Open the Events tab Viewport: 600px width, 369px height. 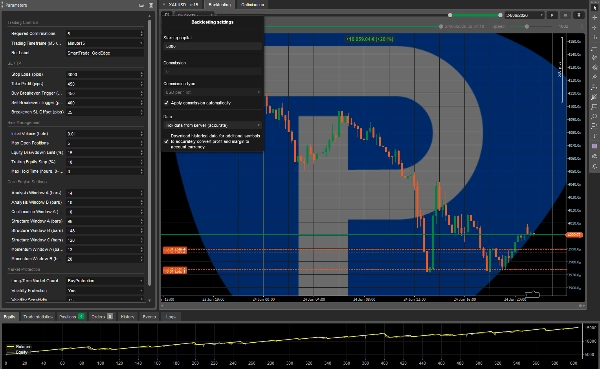point(149,317)
